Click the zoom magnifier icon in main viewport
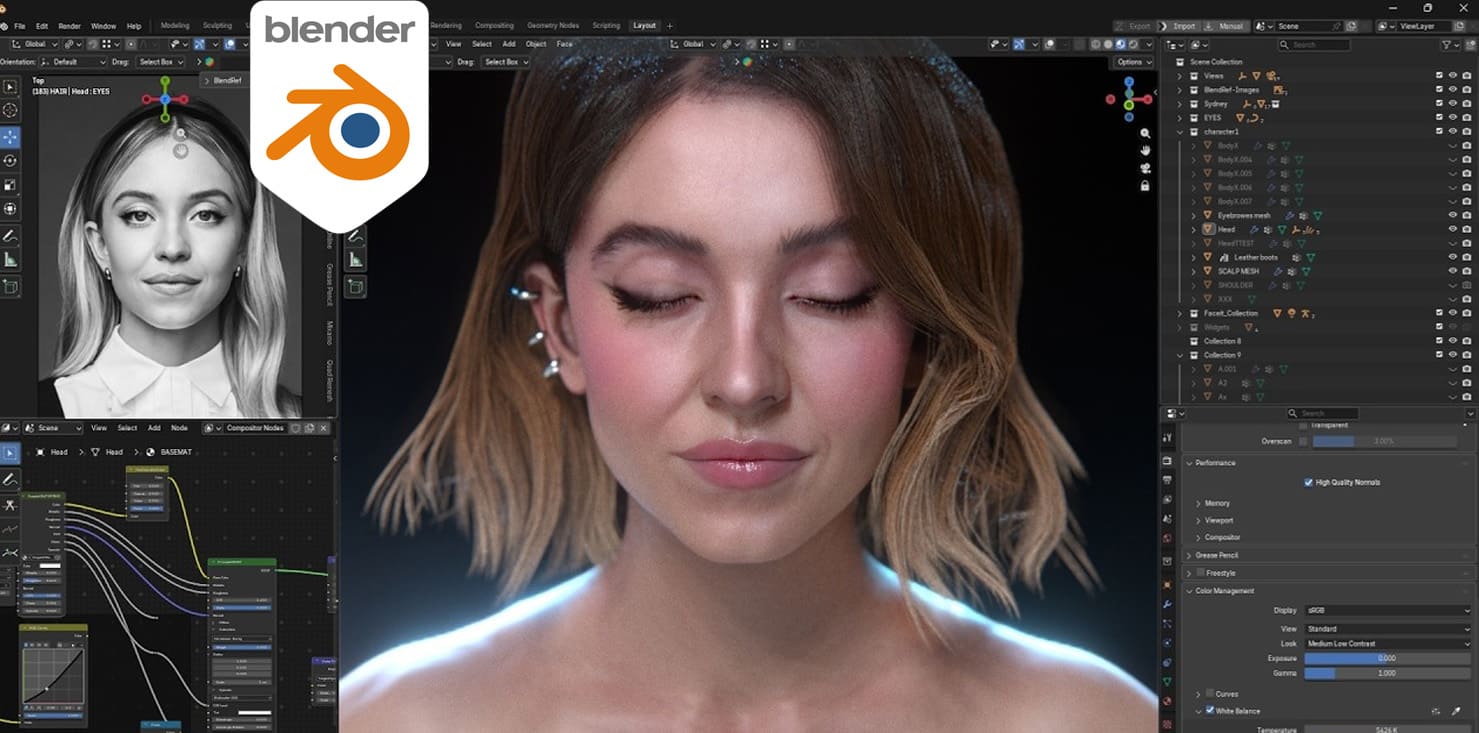1479x733 pixels. coord(1145,134)
